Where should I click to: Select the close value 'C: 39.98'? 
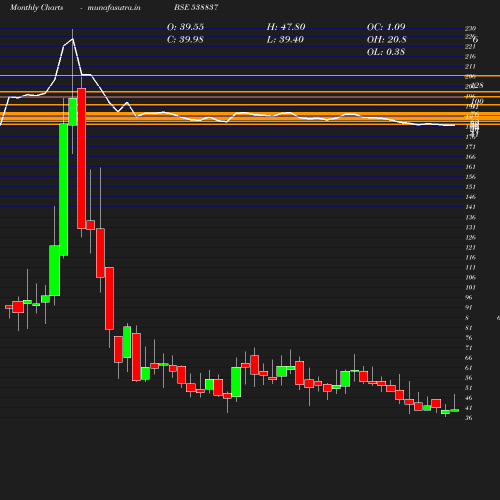click(185, 40)
